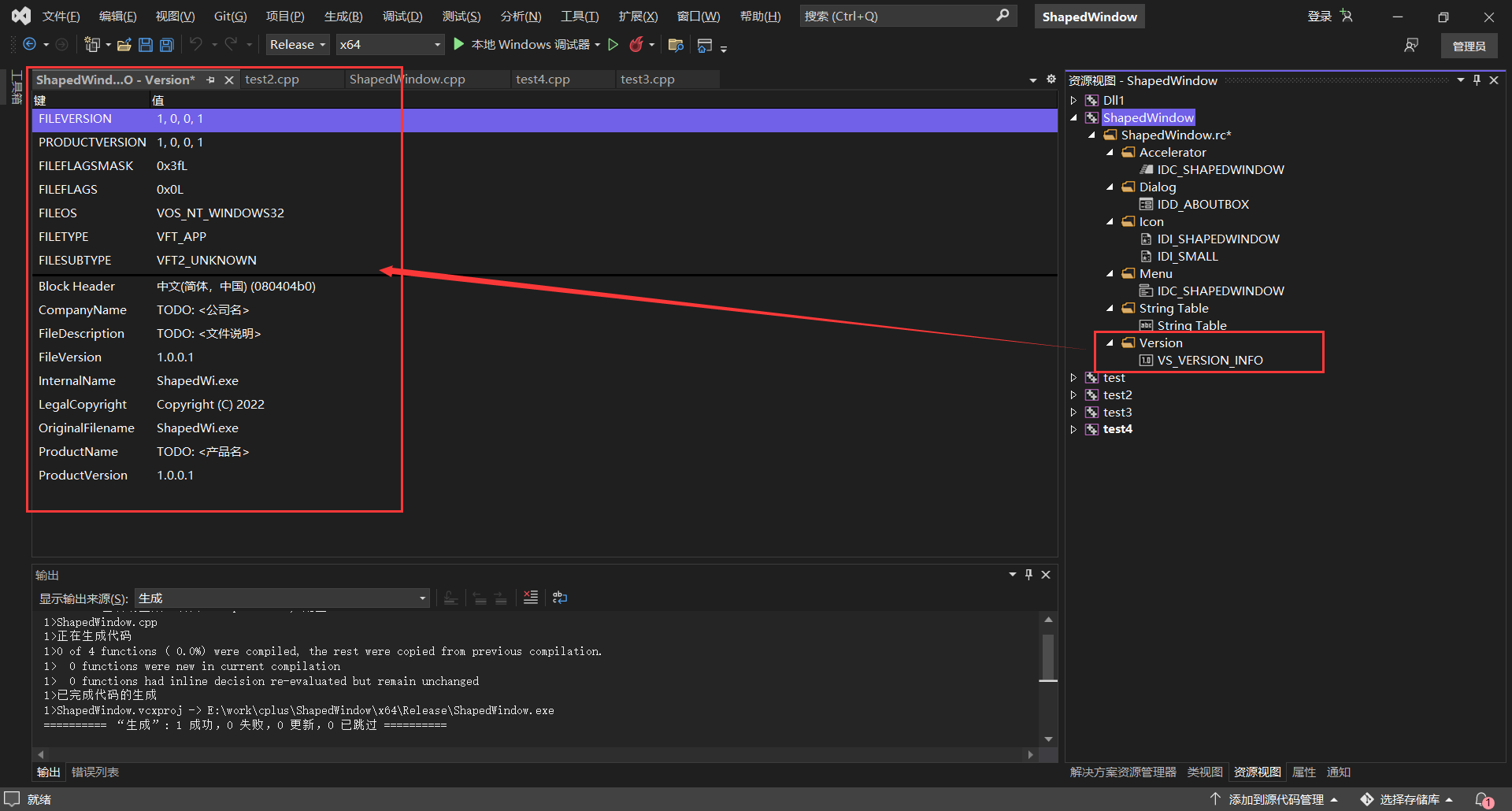This screenshot has width=1512, height=811.
Task: Collapse the ShapedWindow.rc node
Action: coord(1092,135)
